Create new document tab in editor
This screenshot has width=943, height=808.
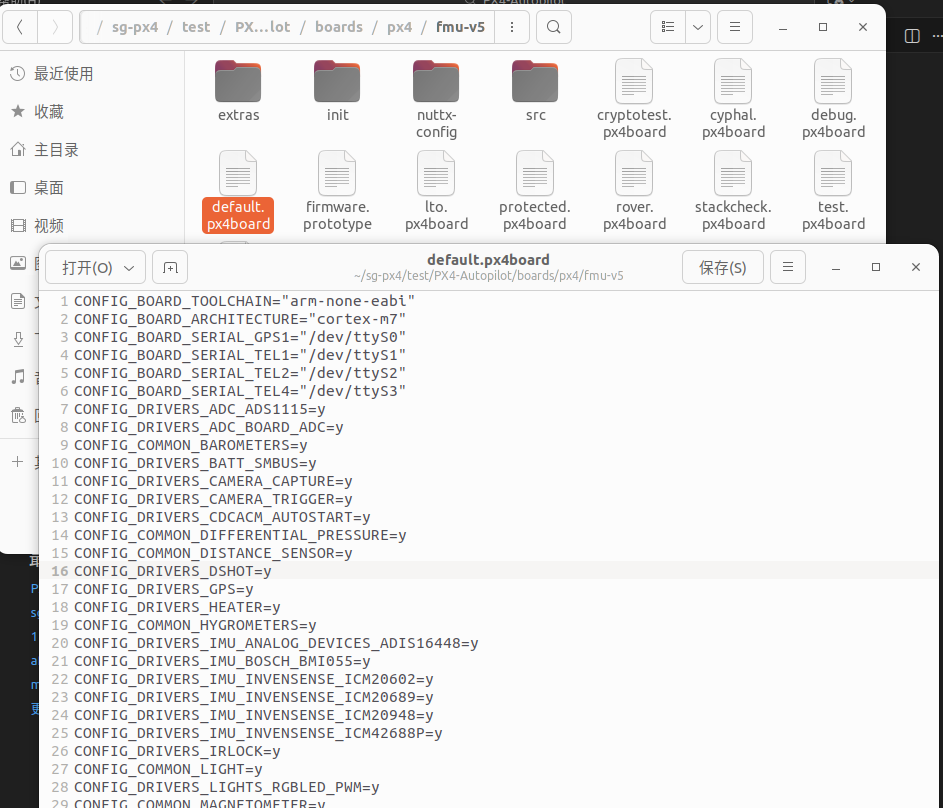pyautogui.click(x=170, y=268)
